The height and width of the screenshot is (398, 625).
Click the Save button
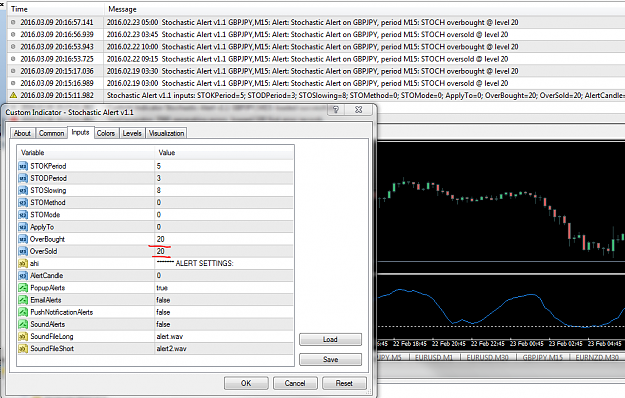pyautogui.click(x=330, y=359)
